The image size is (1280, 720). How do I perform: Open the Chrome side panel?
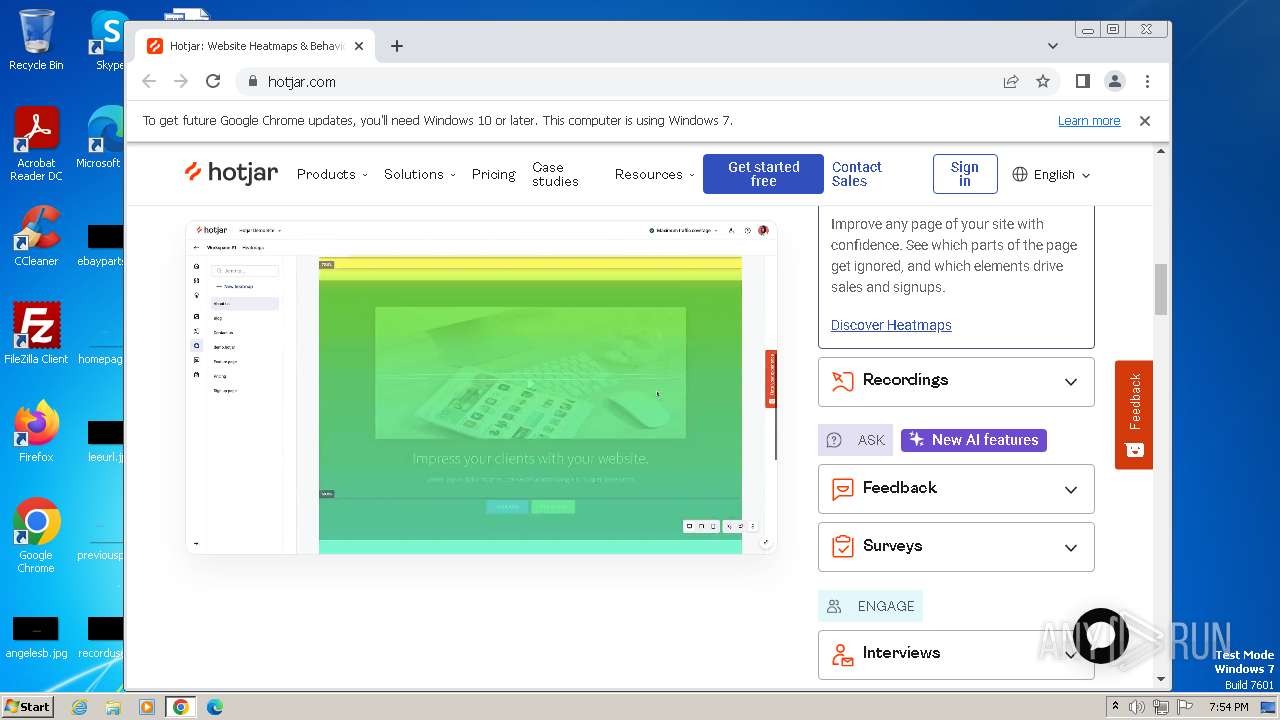tap(1082, 81)
